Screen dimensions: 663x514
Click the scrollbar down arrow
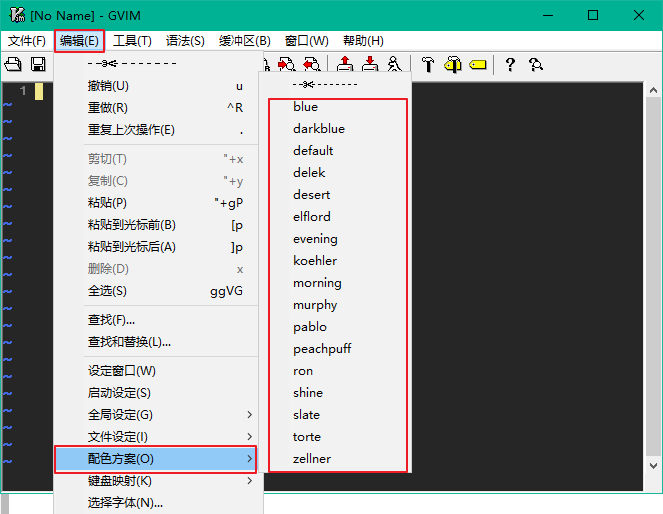click(653, 466)
